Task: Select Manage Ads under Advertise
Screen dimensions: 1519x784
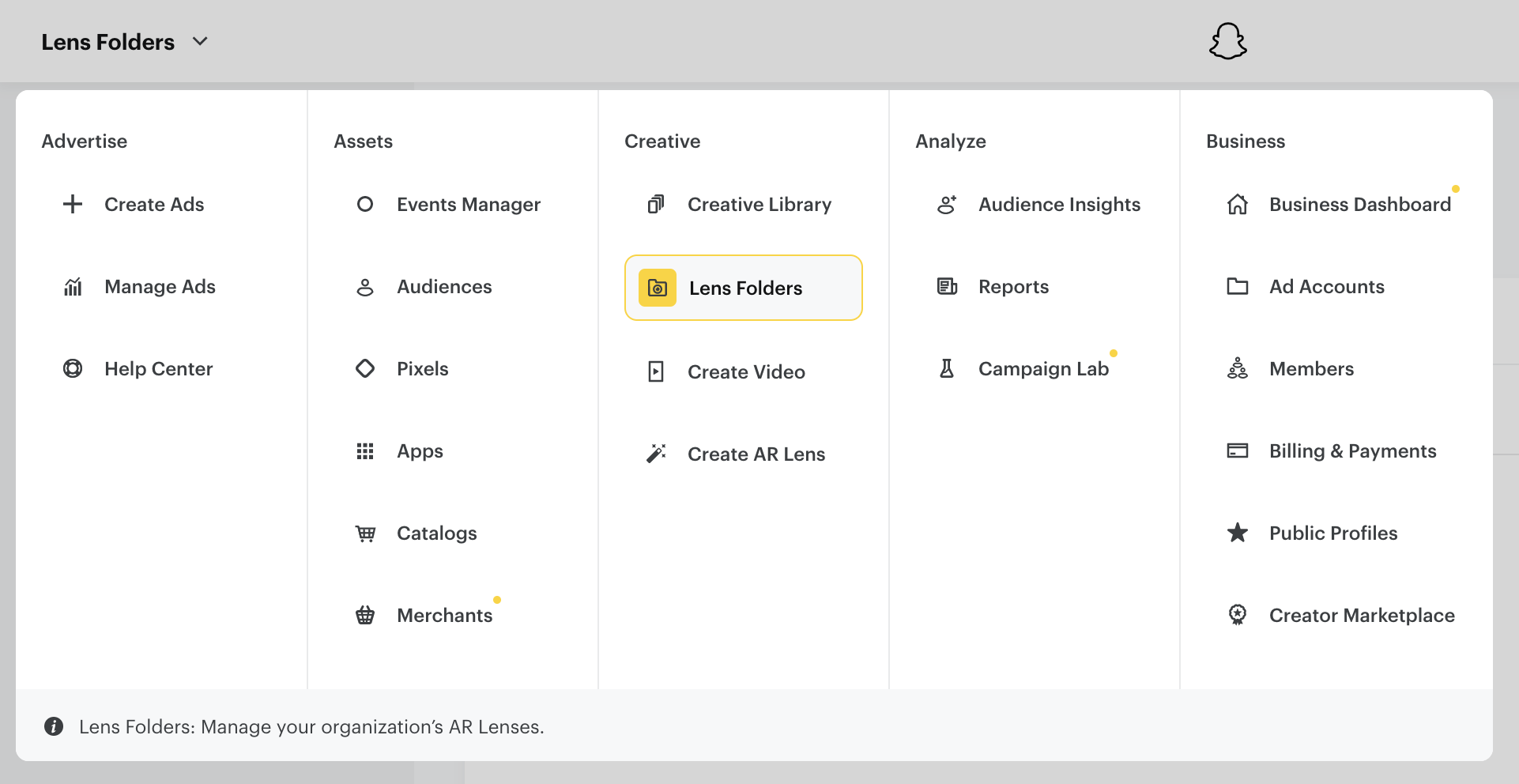Action: [160, 286]
